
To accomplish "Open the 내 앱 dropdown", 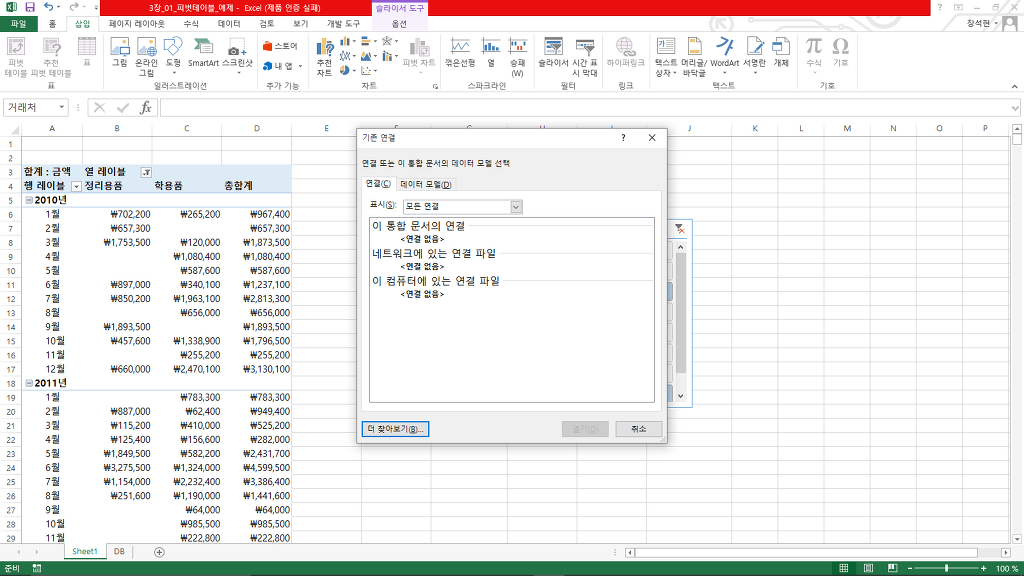I will pos(300,66).
